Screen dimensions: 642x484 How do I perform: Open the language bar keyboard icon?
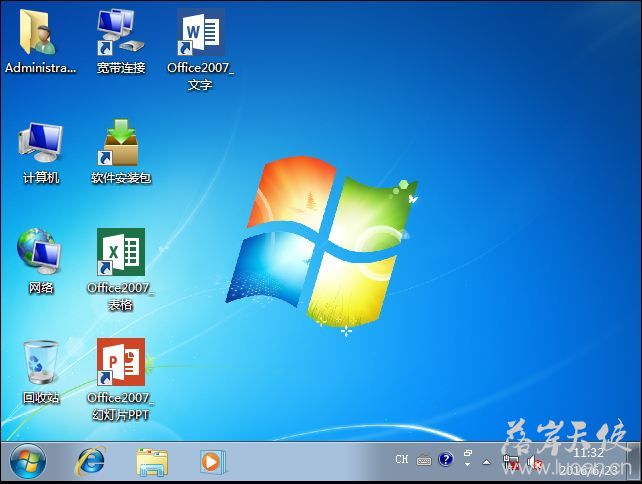pyautogui.click(x=424, y=461)
